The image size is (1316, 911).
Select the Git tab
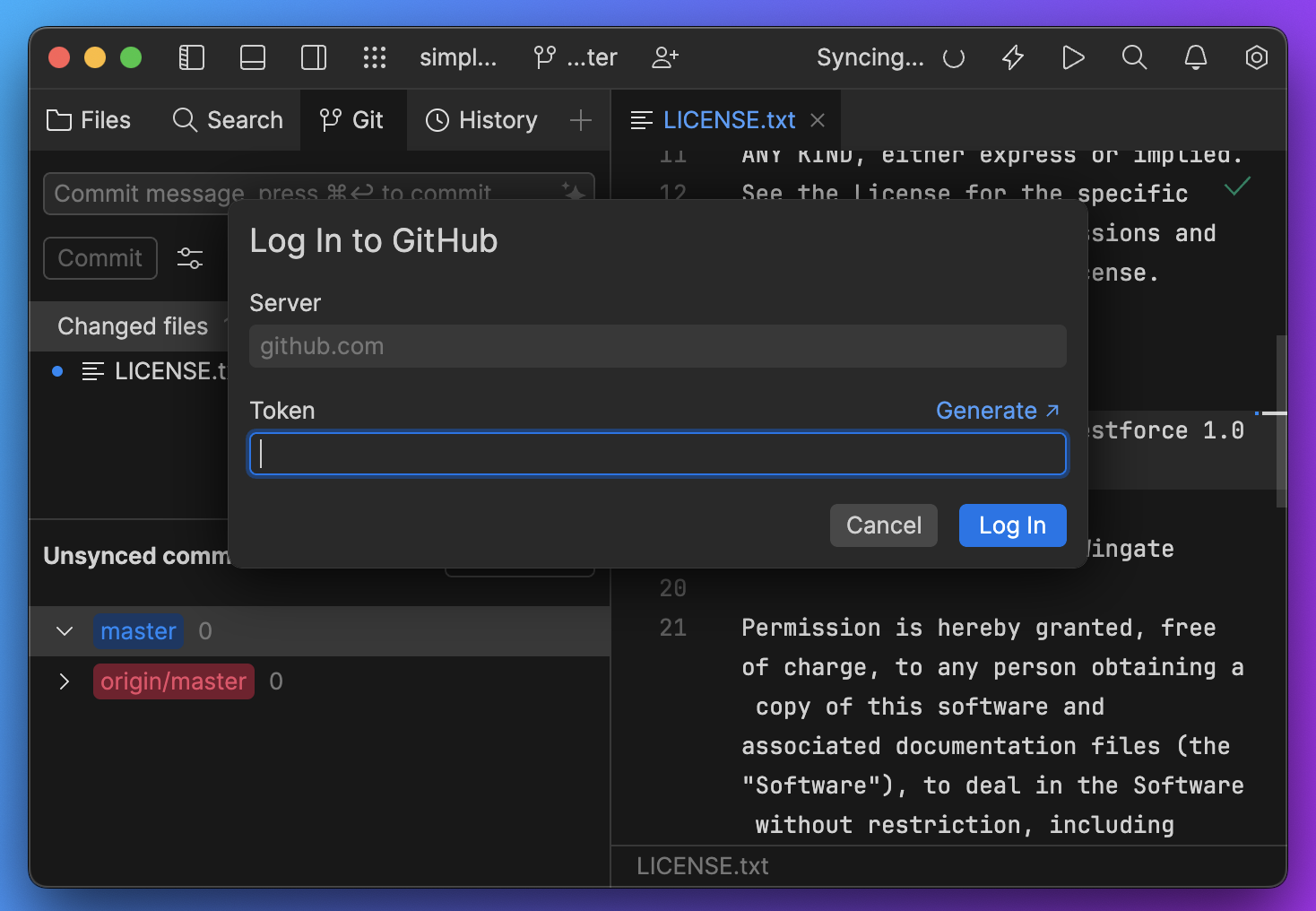pos(352,120)
